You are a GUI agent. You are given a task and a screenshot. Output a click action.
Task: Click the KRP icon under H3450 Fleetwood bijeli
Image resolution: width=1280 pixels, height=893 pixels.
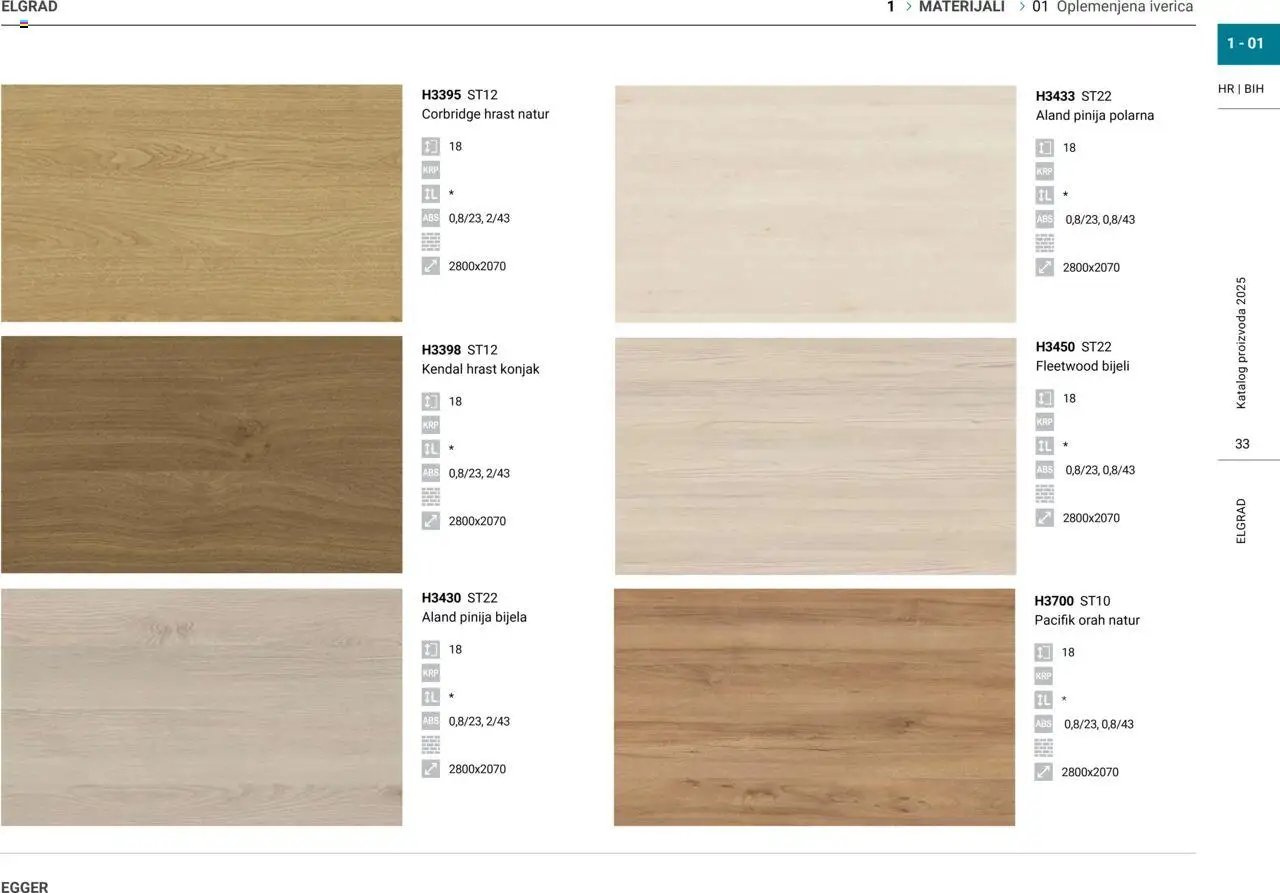pyautogui.click(x=1045, y=422)
